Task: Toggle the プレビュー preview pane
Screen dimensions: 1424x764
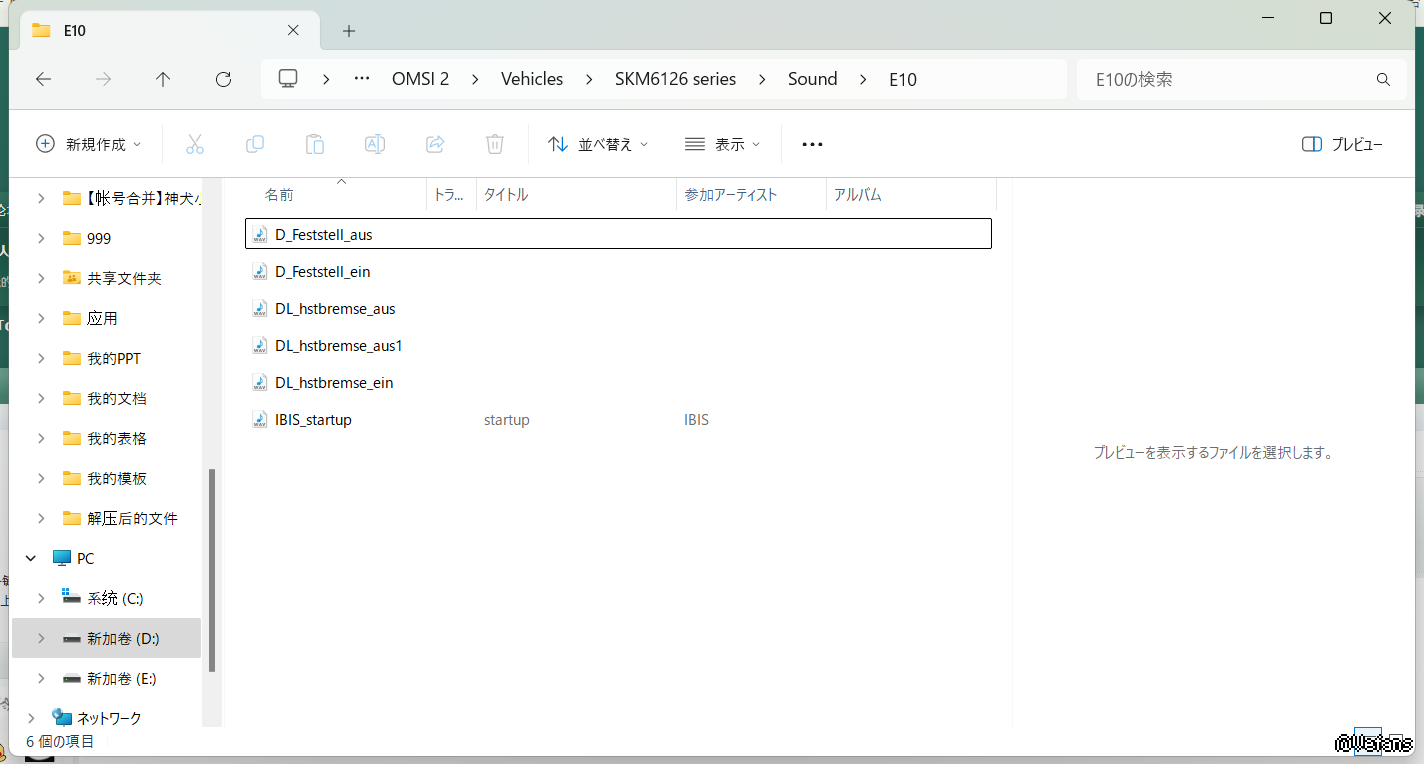Action: point(1343,144)
